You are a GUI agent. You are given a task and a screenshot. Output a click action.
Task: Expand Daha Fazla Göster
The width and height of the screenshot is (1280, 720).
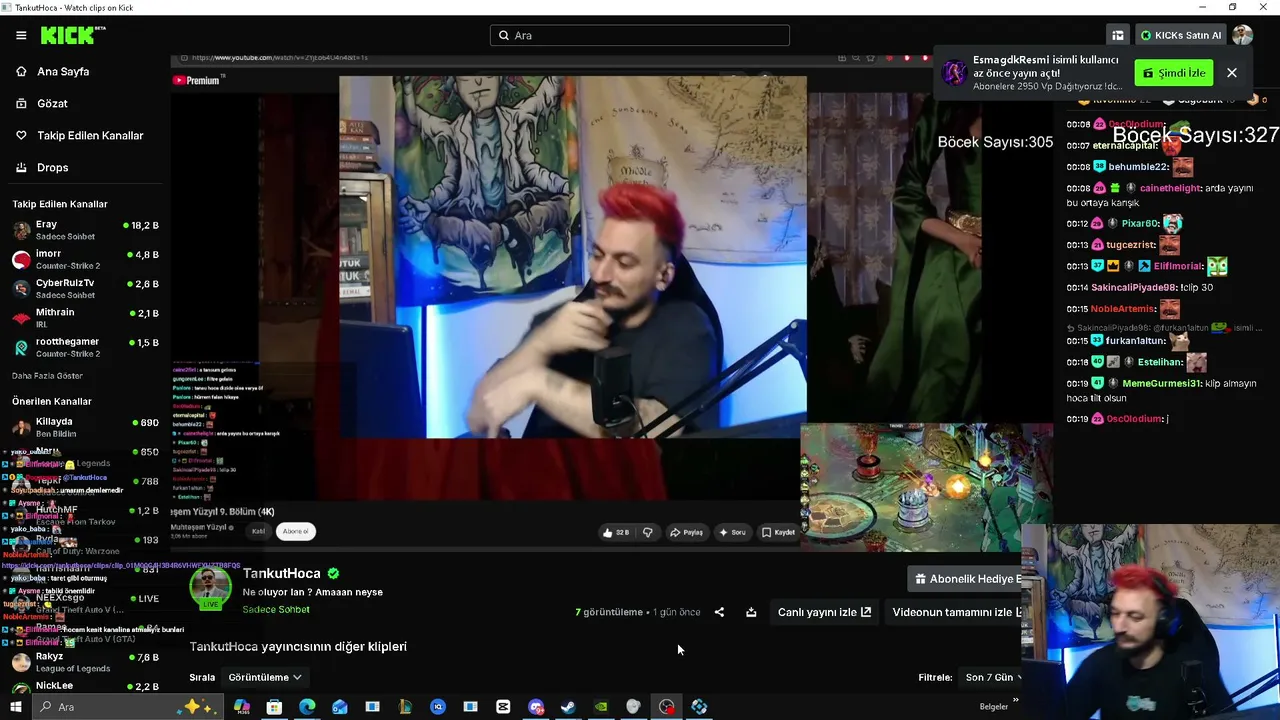[47, 376]
